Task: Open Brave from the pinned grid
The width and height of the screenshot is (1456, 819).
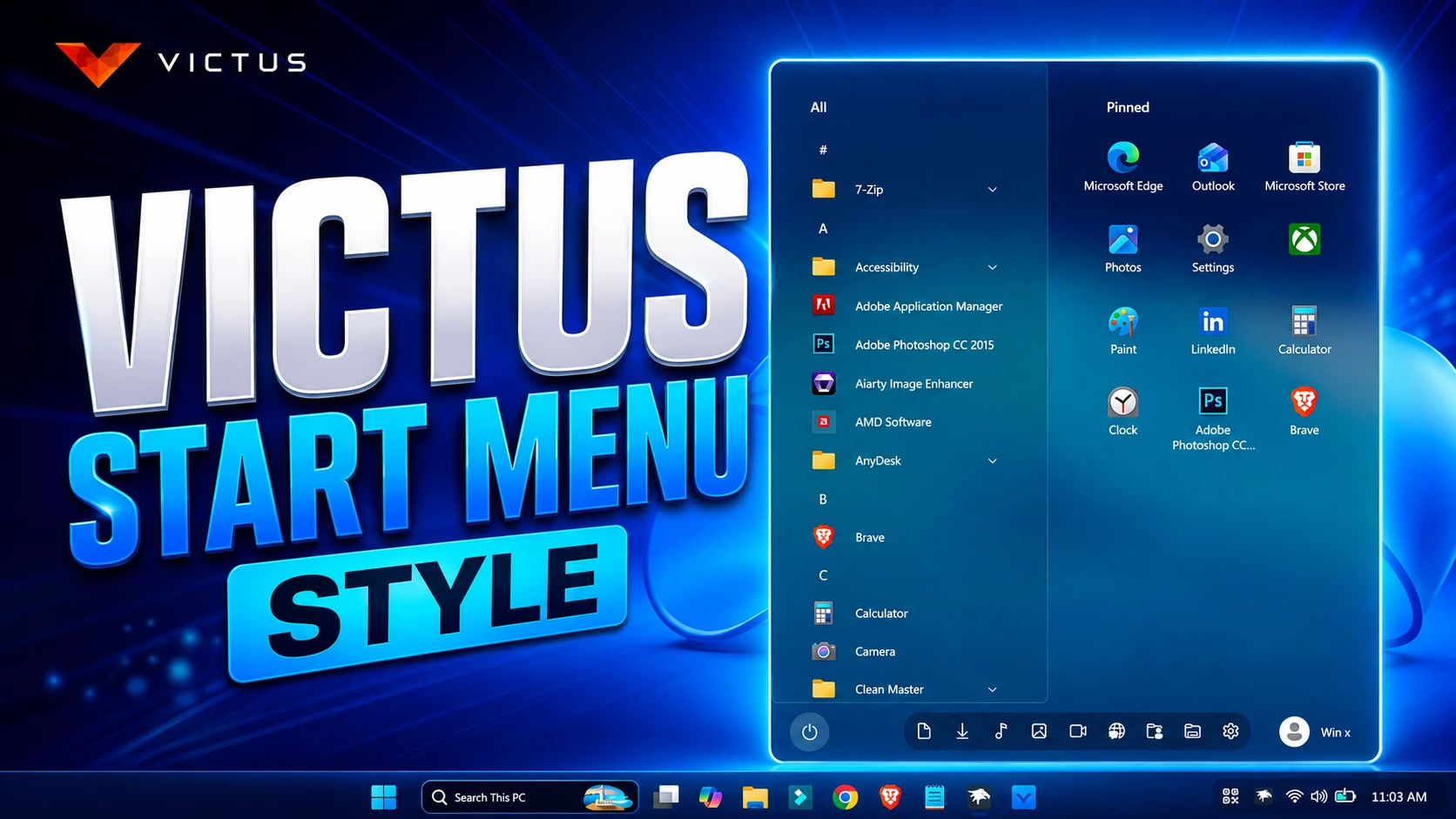Action: point(1304,411)
